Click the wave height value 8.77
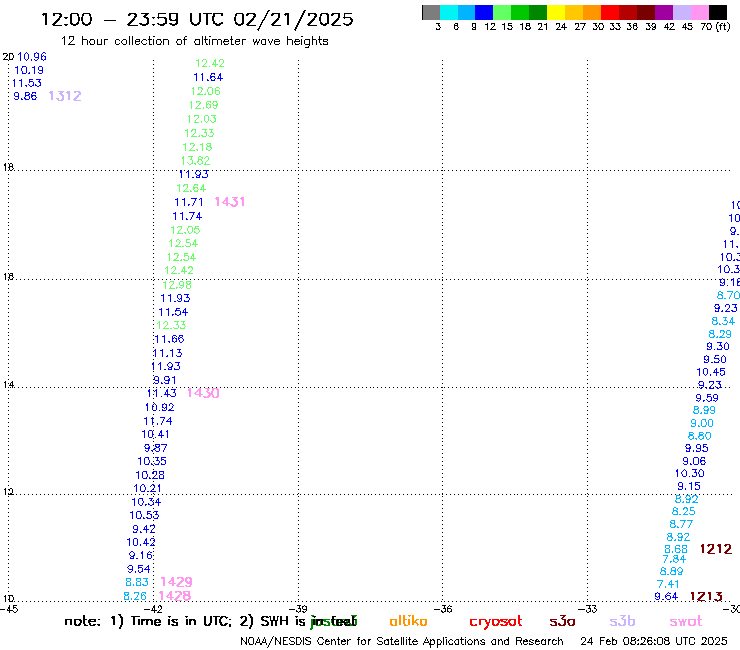The width and height of the screenshot is (740, 650). click(x=681, y=524)
